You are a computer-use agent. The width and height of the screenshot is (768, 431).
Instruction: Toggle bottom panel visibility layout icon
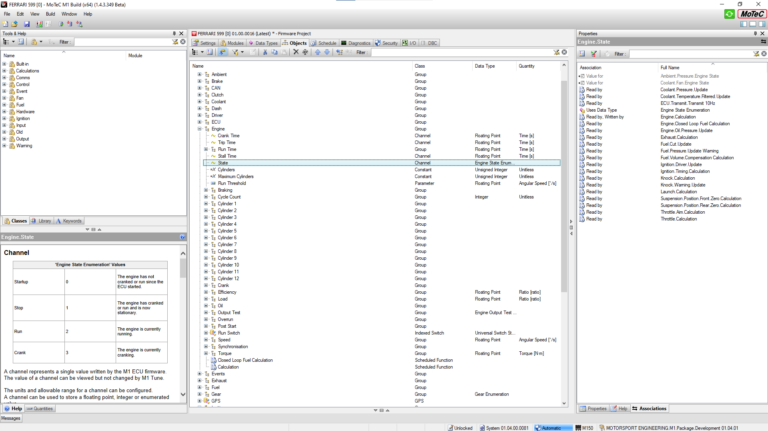(753, 24)
